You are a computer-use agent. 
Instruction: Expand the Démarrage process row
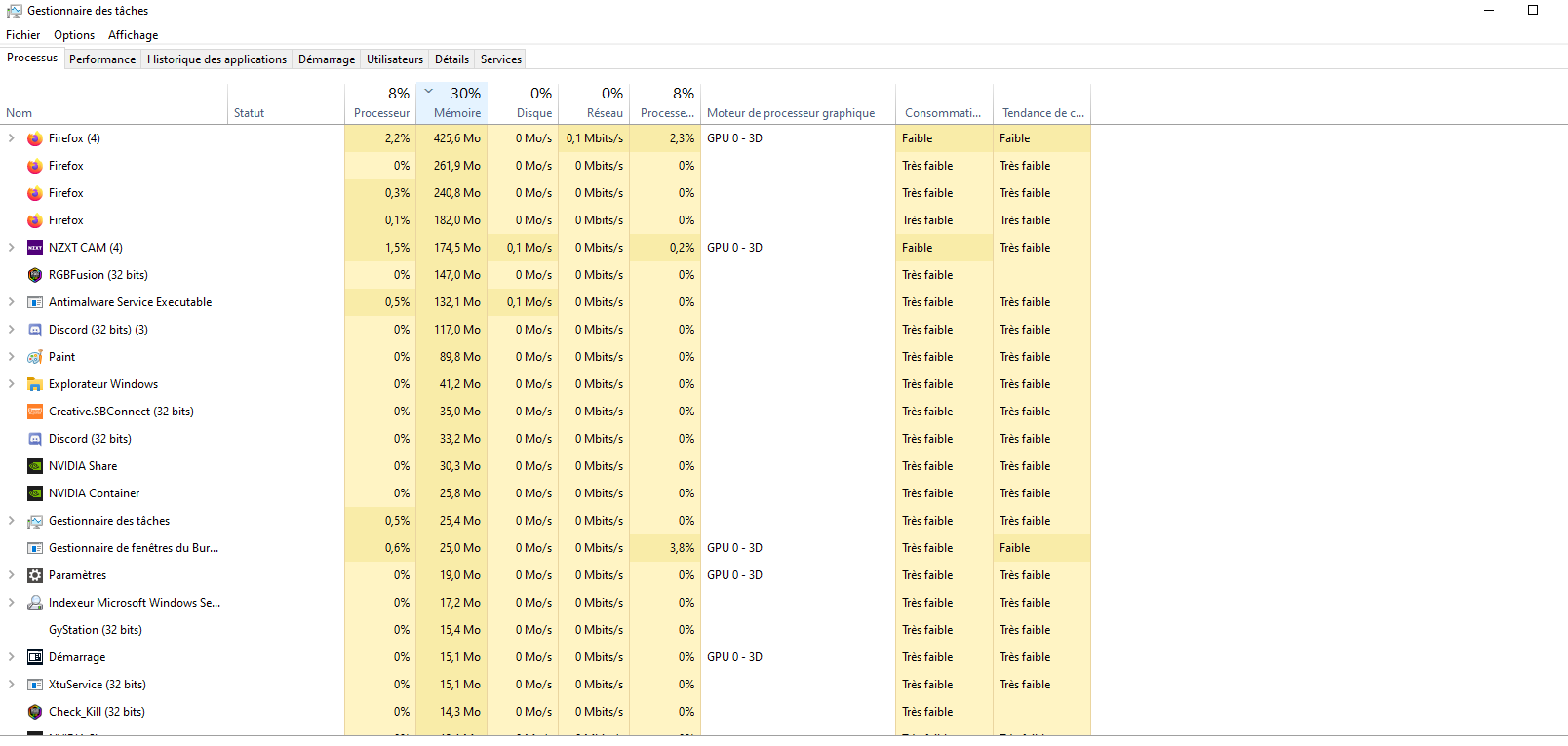point(12,657)
